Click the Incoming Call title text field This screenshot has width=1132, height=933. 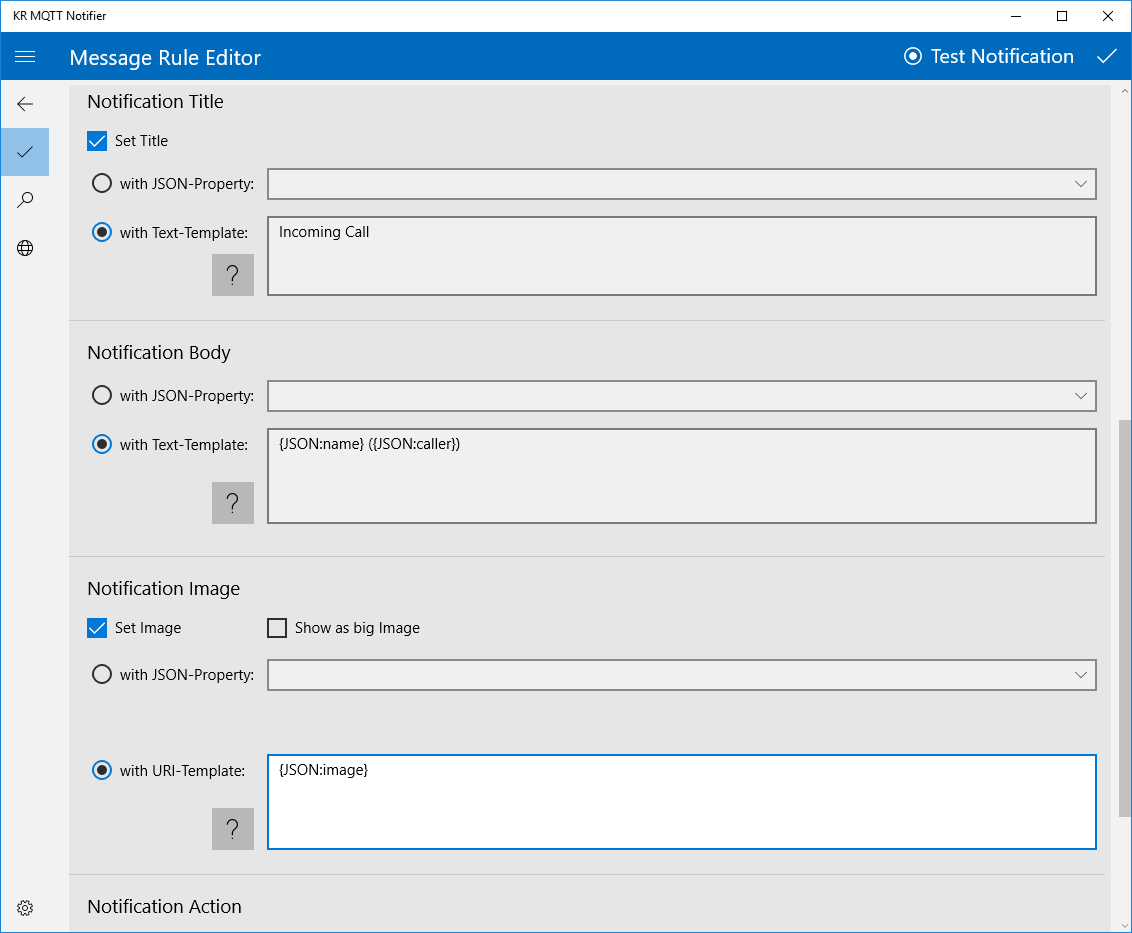point(681,256)
